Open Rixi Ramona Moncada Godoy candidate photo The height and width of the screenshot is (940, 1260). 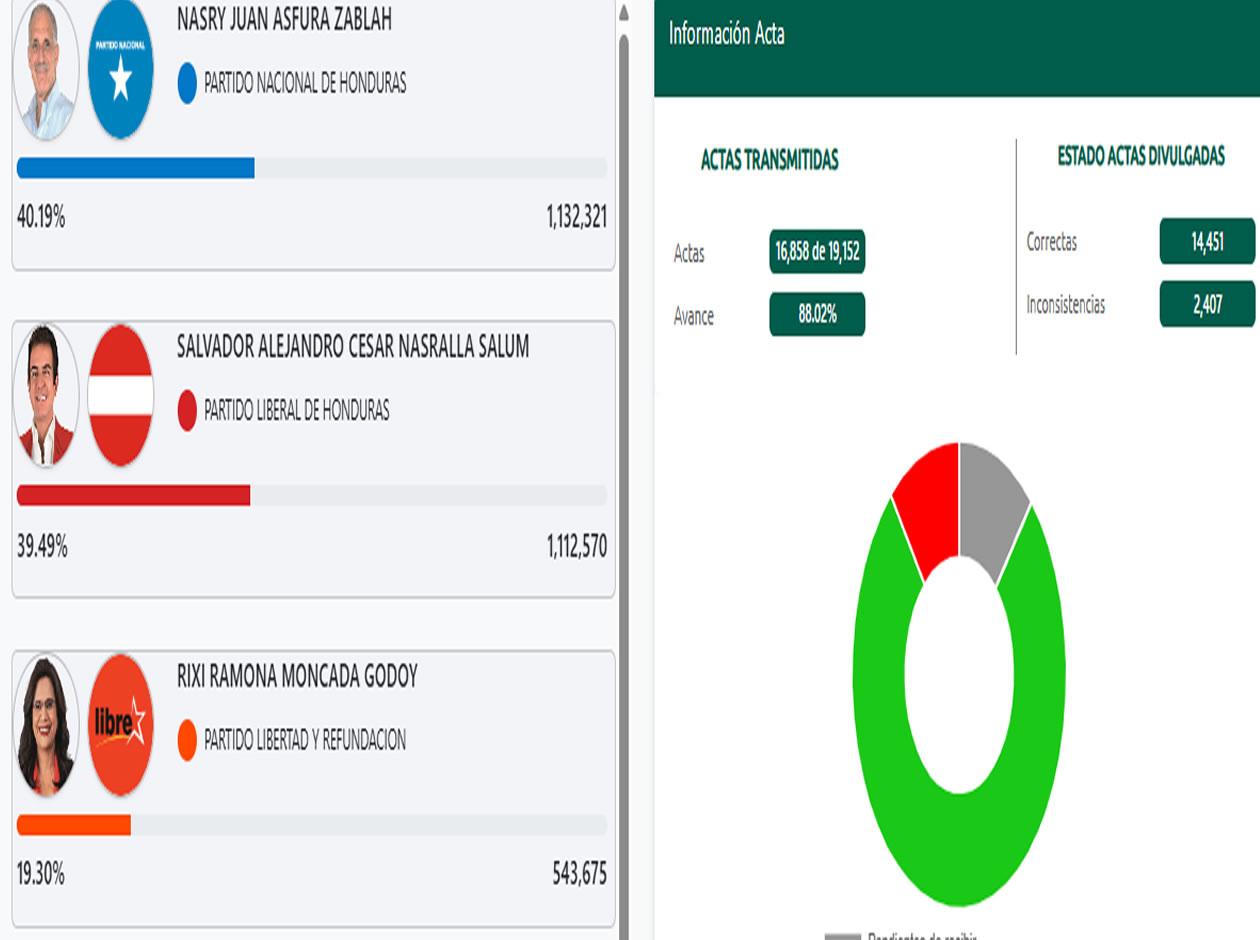coord(46,725)
